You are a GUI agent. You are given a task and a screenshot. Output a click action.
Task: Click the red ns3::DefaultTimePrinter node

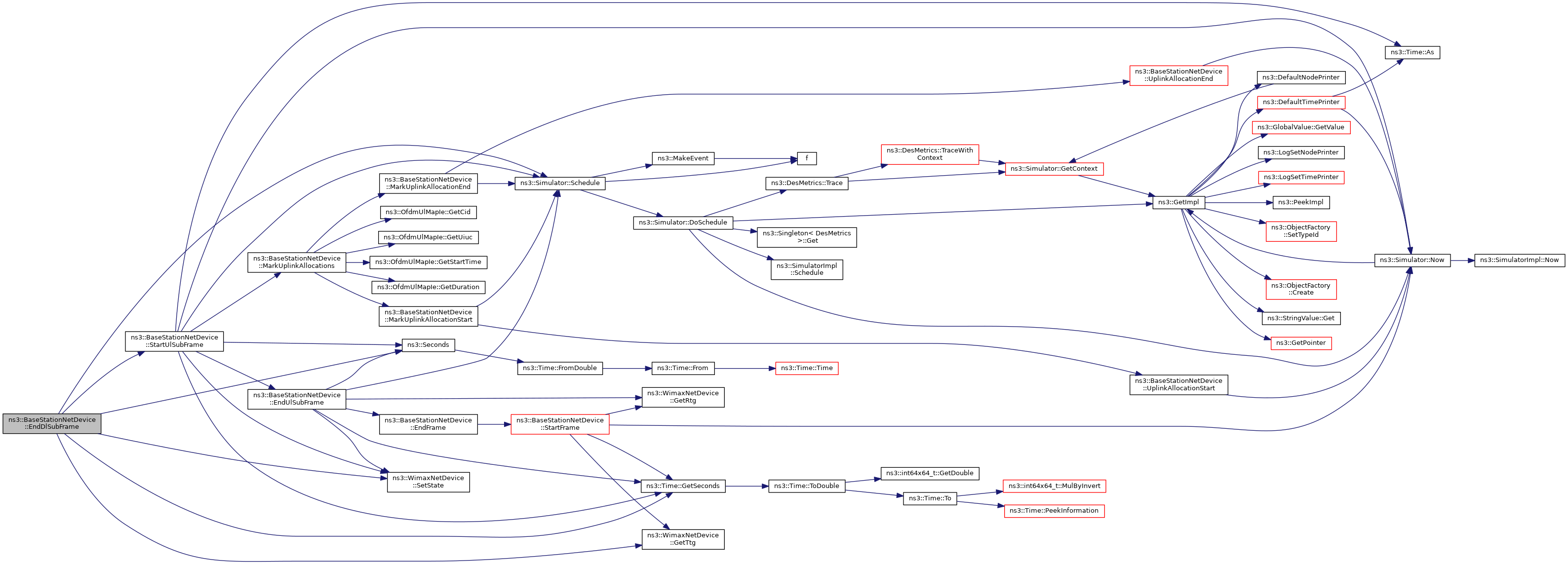(1301, 102)
